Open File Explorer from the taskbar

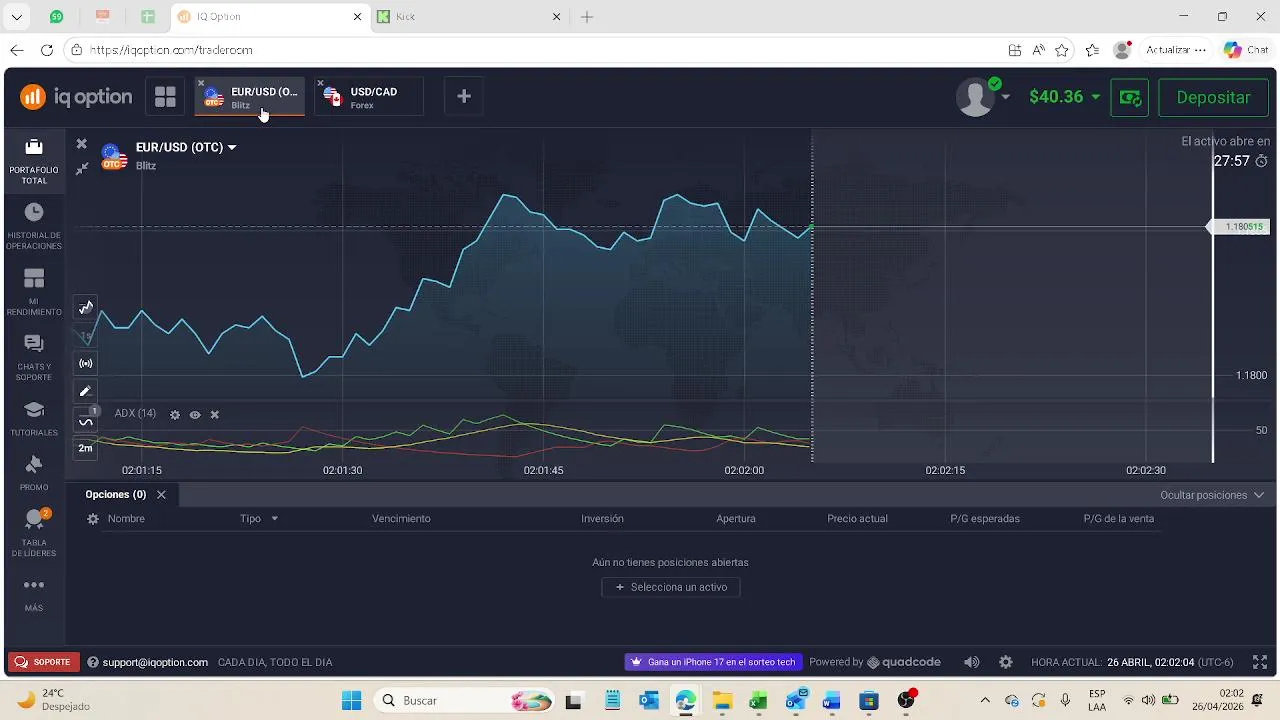pos(722,701)
